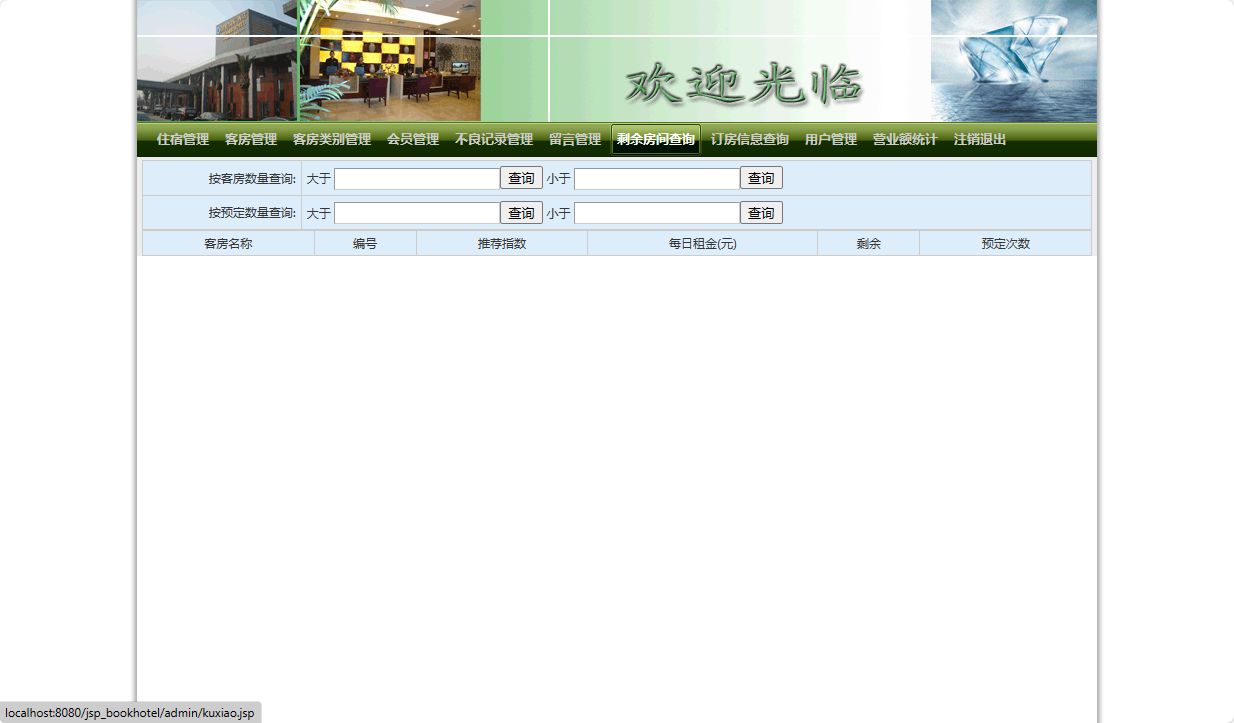The width and height of the screenshot is (1234, 723).
Task: Click the last 查询 button in booking row
Action: point(761,212)
